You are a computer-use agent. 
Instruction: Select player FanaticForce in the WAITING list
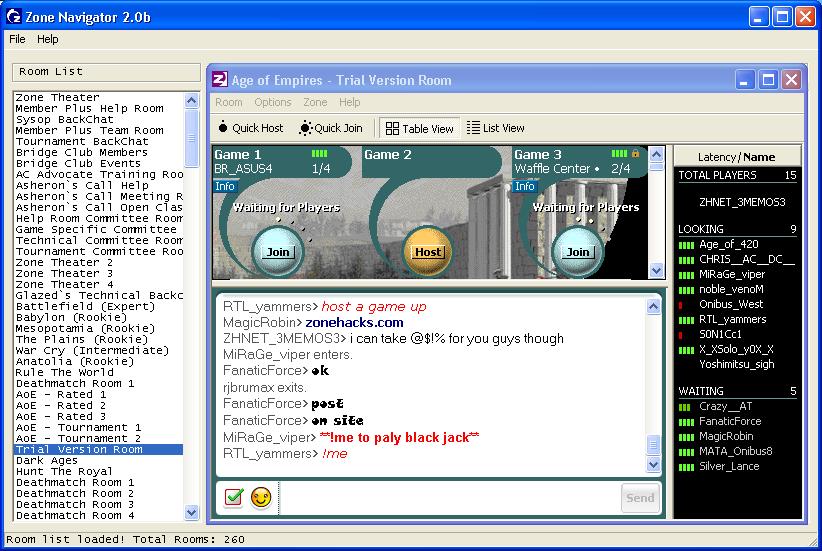730,422
